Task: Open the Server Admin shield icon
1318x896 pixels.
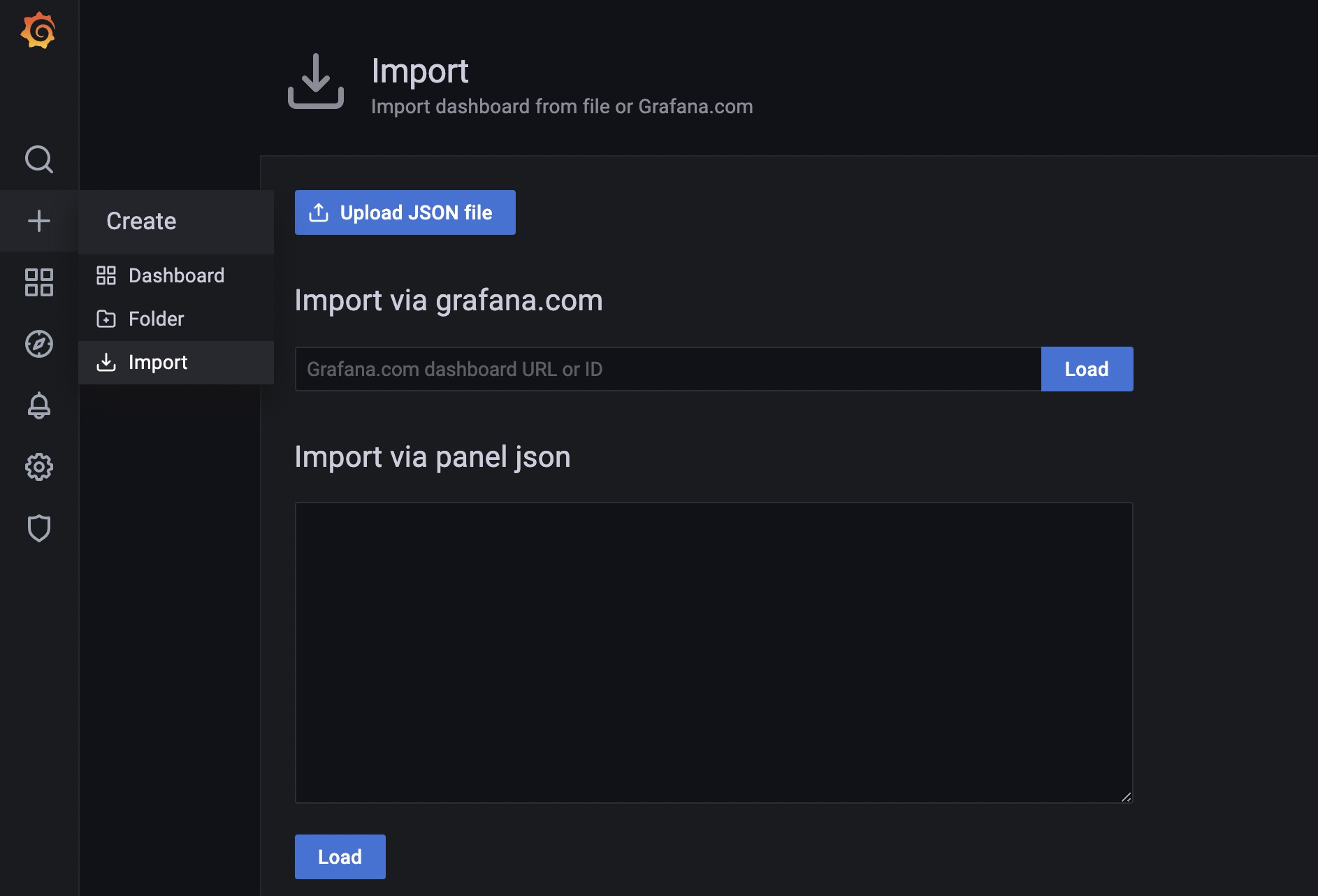Action: coord(38,528)
